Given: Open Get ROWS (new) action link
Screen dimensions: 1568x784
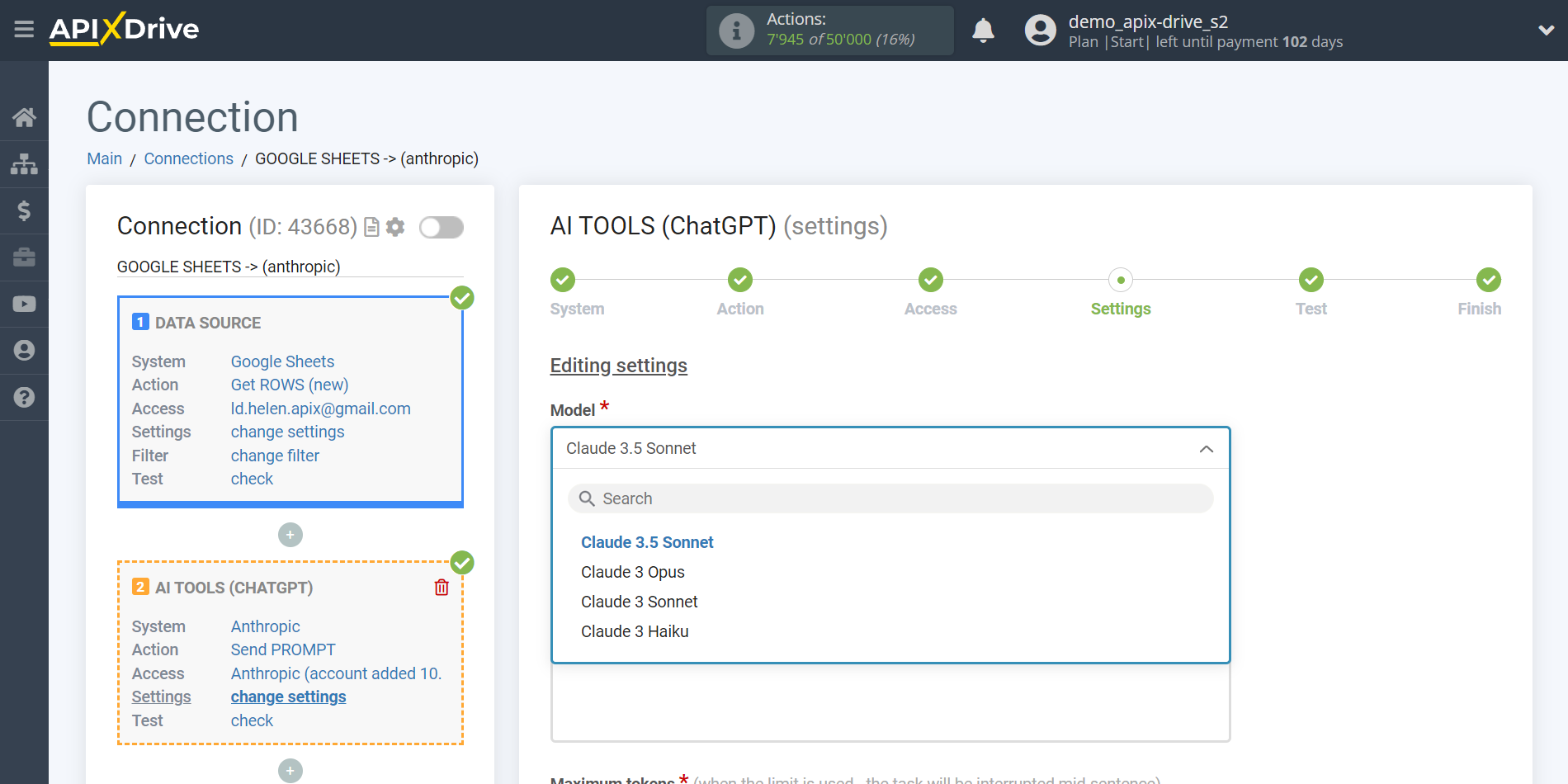Looking at the screenshot, I should pos(290,385).
